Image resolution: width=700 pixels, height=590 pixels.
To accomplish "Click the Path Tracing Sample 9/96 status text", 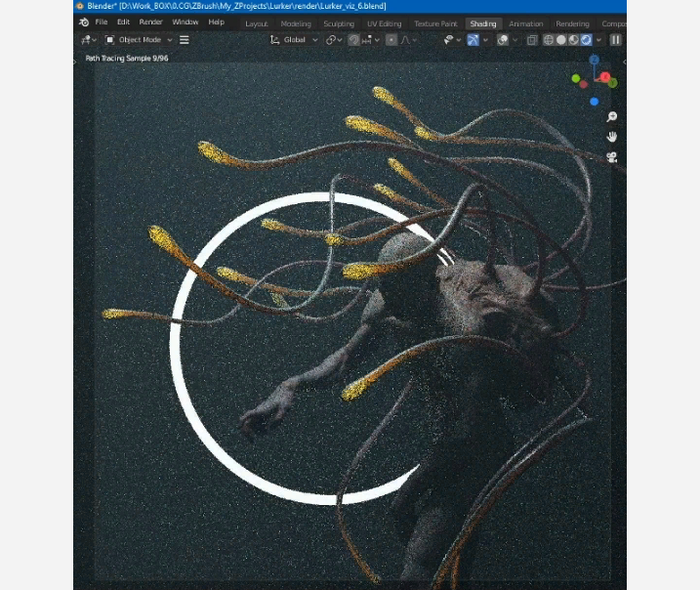I will [127, 58].
